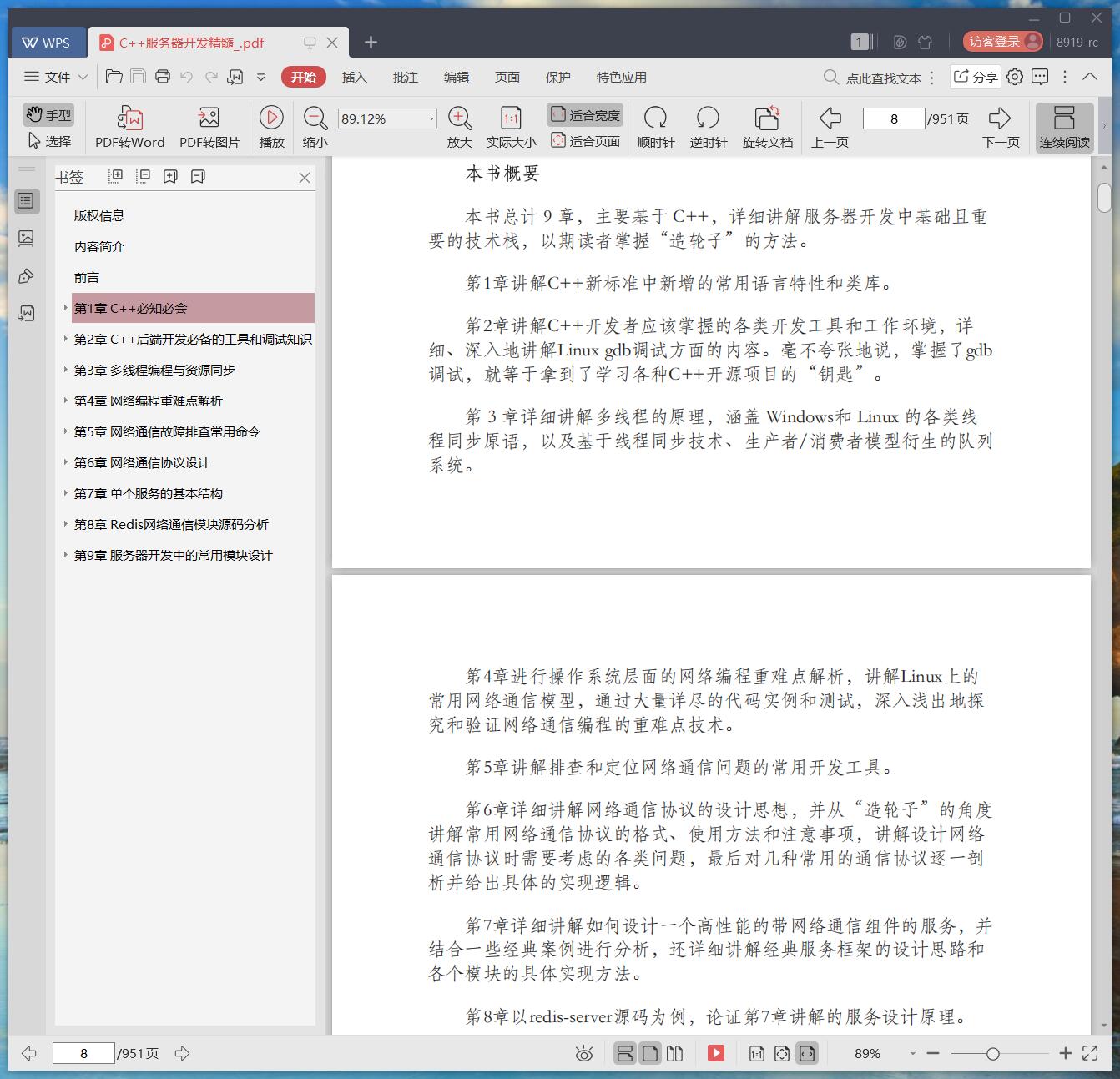This screenshot has width=1120, height=1079.
Task: Rotate the page 顺时针
Action: (x=656, y=127)
